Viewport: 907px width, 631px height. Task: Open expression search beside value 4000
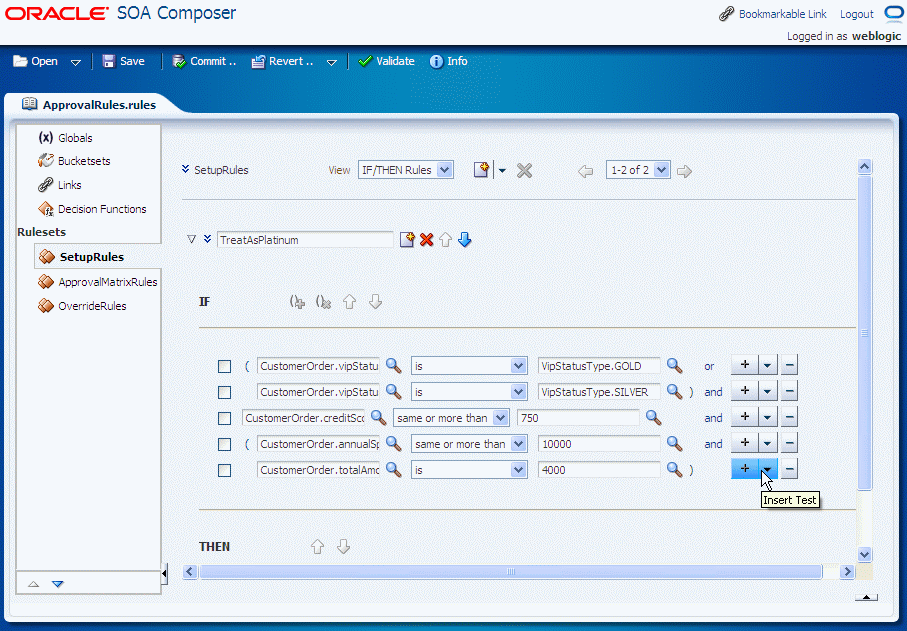coord(674,470)
